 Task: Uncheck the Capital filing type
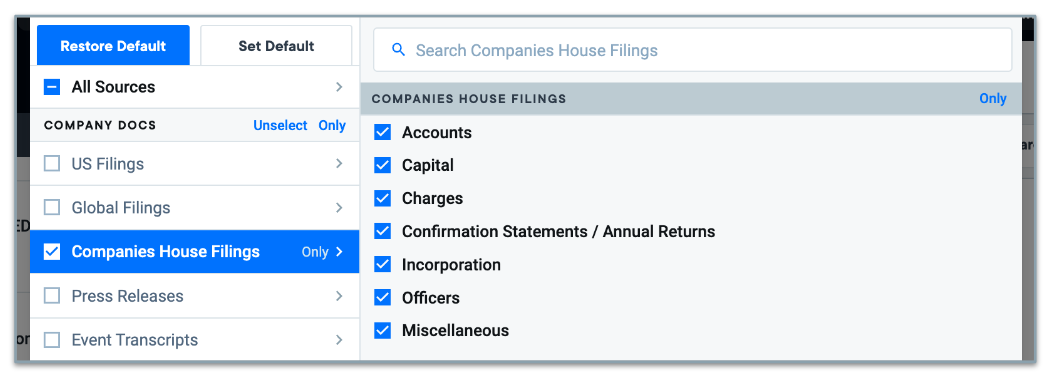382,165
